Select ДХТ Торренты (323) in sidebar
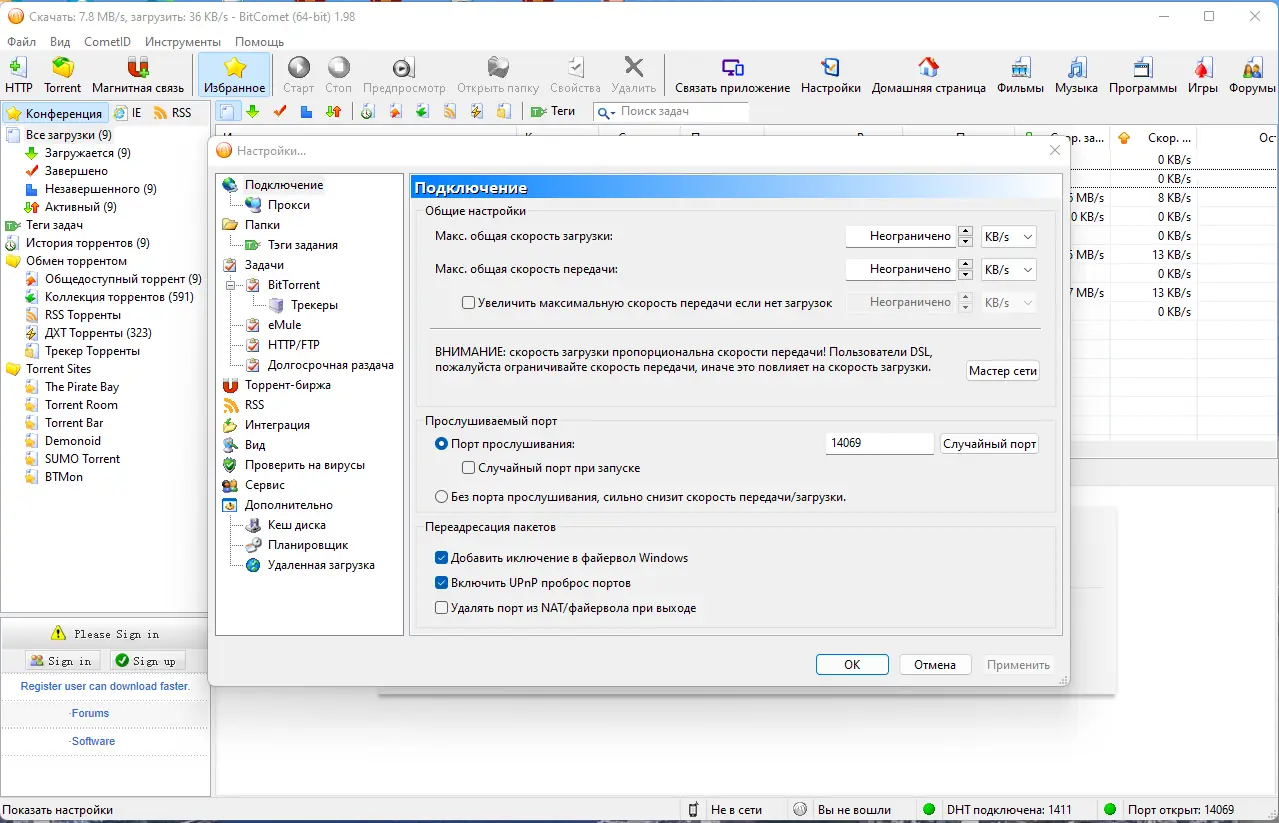Image resolution: width=1279 pixels, height=823 pixels. 98,333
